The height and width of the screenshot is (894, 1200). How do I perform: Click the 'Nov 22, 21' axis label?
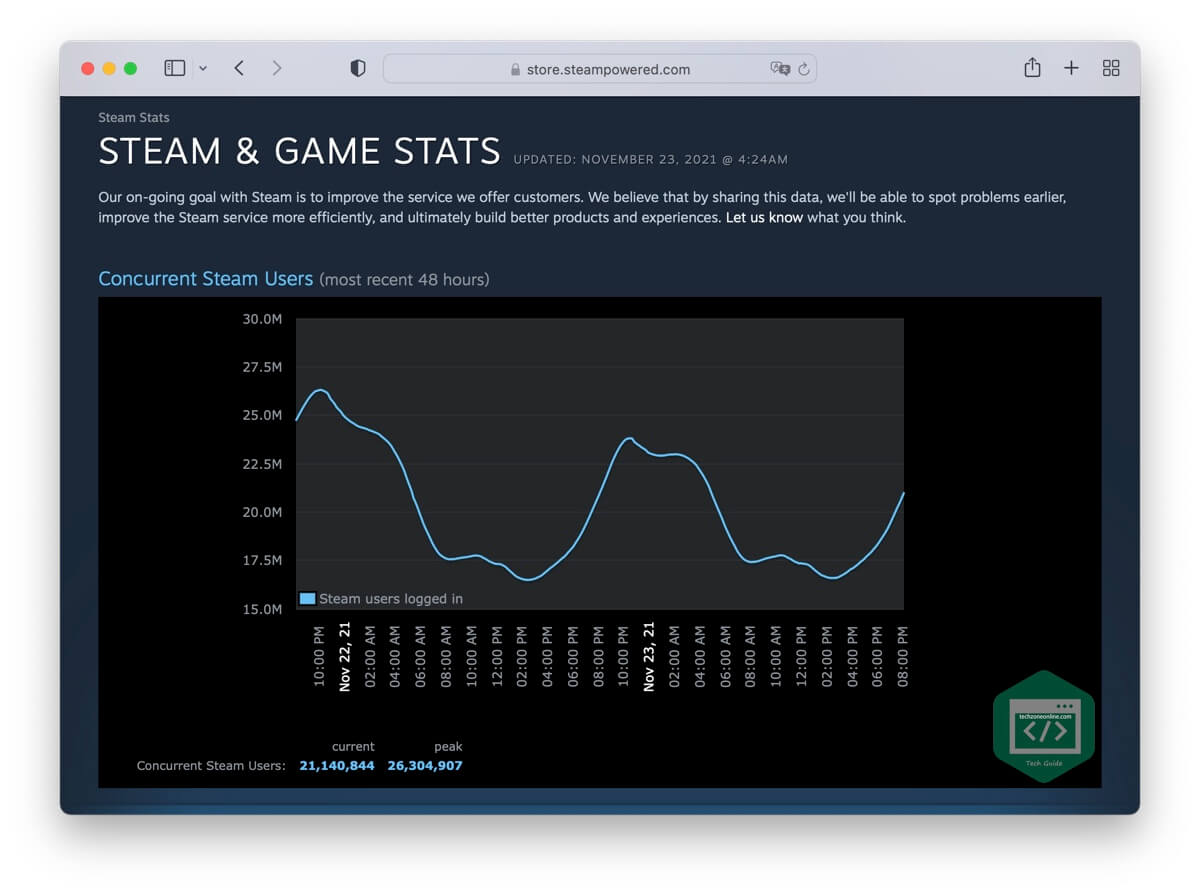(345, 657)
